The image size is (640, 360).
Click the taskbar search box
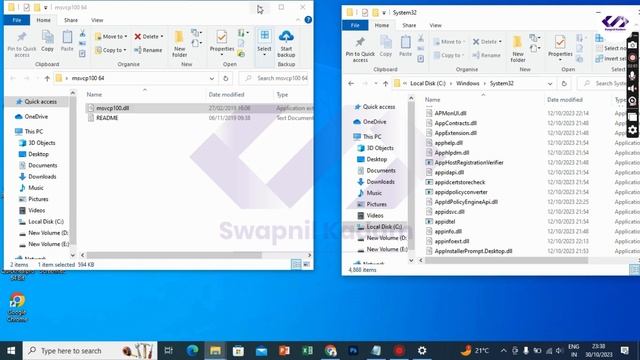[x=90, y=351]
